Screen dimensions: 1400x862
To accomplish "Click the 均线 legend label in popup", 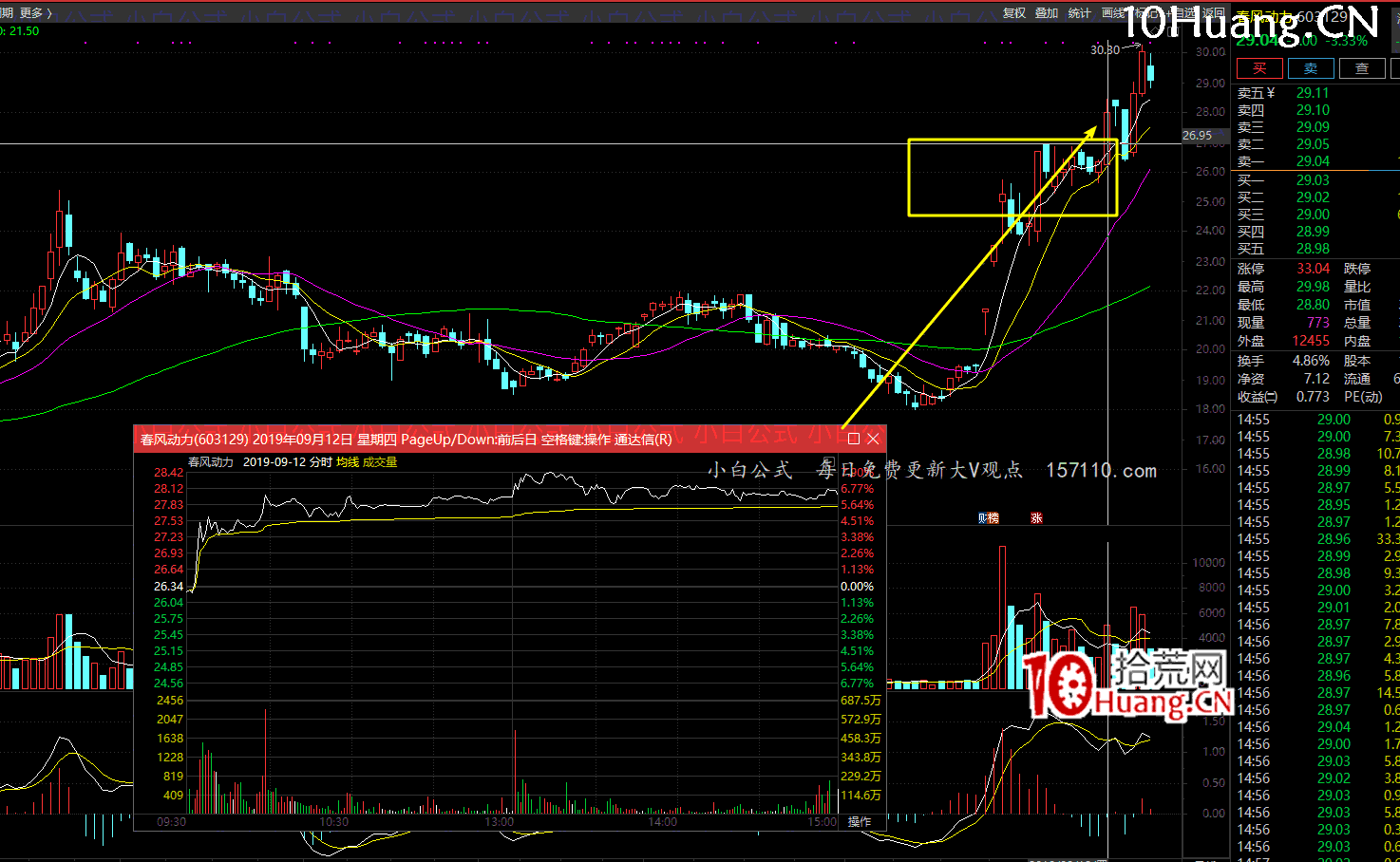I will point(348,462).
